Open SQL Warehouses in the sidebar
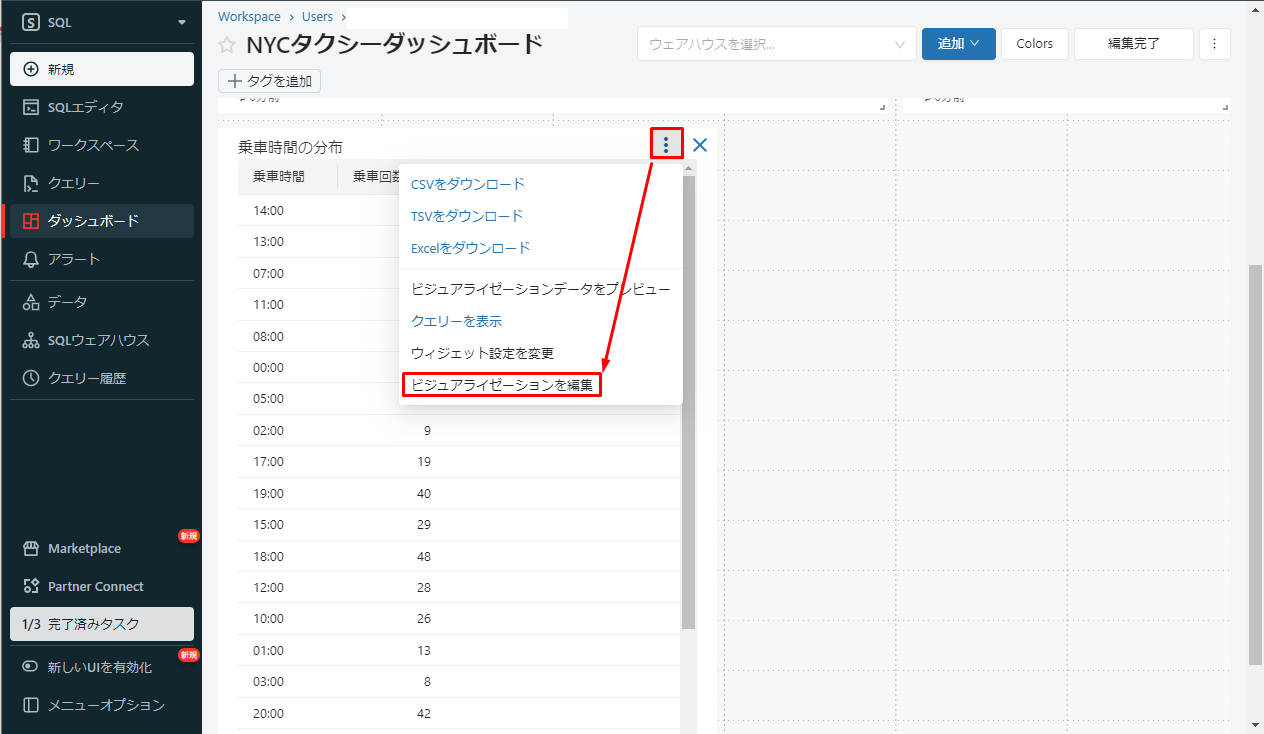The width and height of the screenshot is (1264, 734). click(x=98, y=340)
